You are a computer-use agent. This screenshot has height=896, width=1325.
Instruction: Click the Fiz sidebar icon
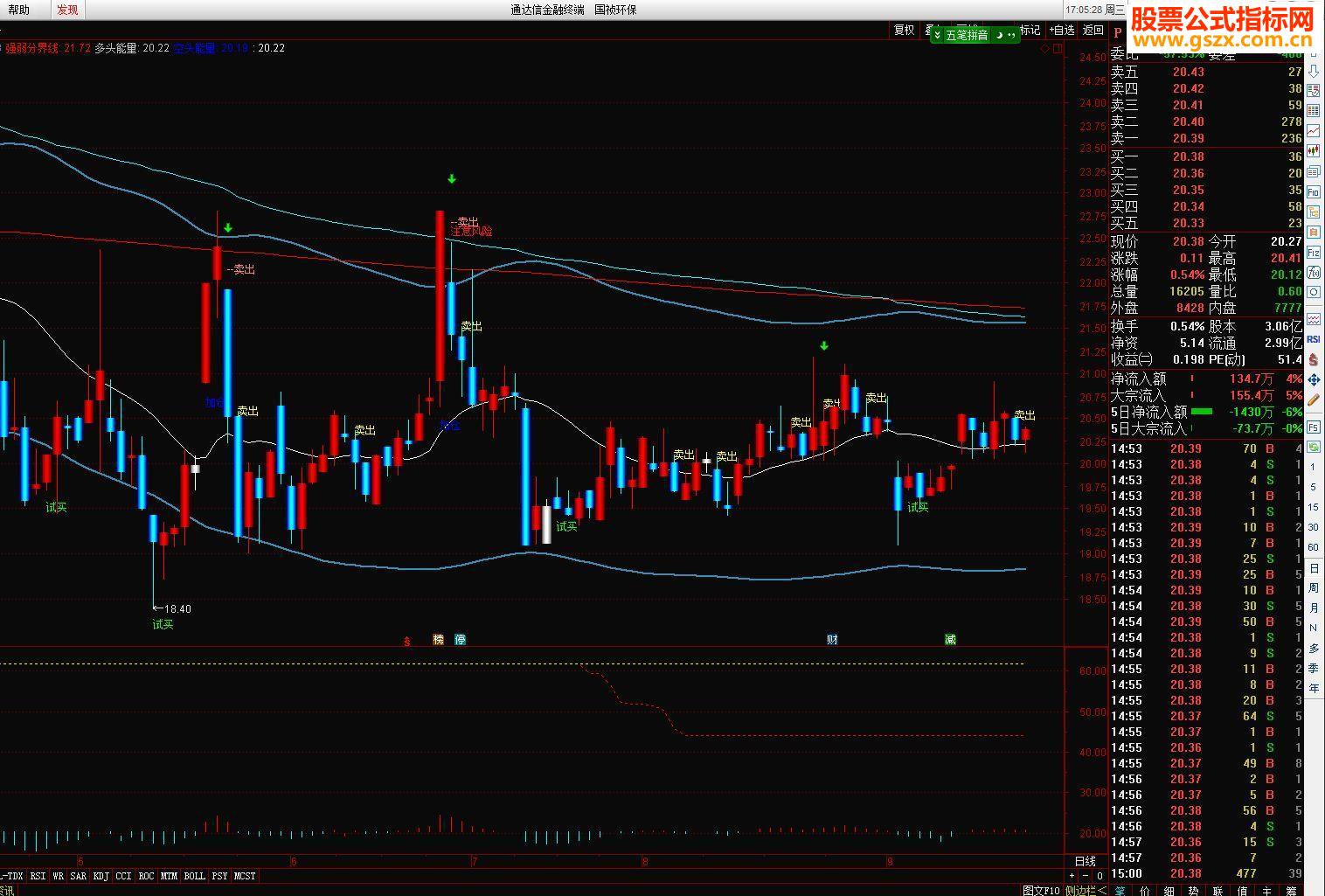(x=1314, y=253)
